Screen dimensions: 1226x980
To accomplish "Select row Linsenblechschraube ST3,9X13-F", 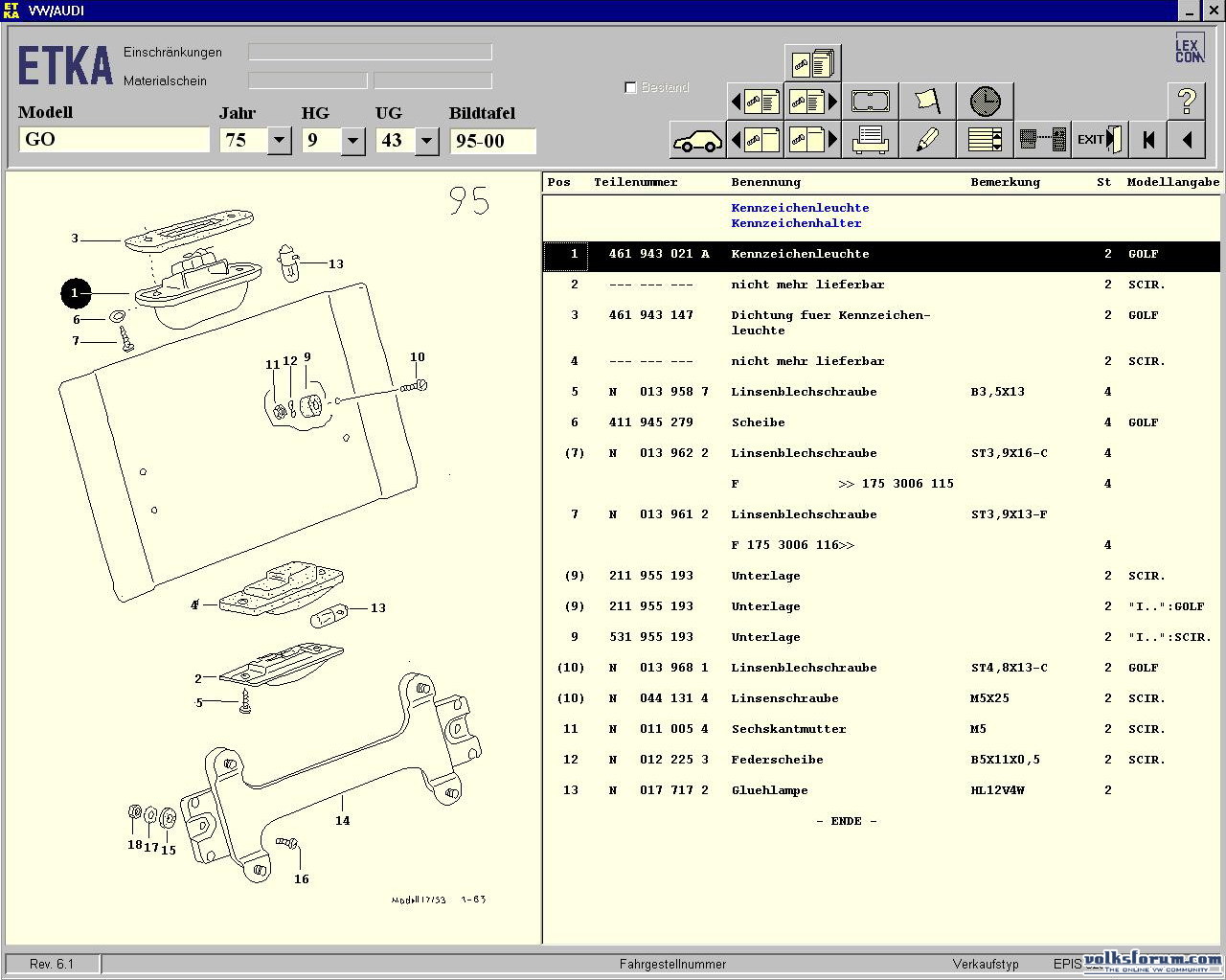I will coord(881,514).
